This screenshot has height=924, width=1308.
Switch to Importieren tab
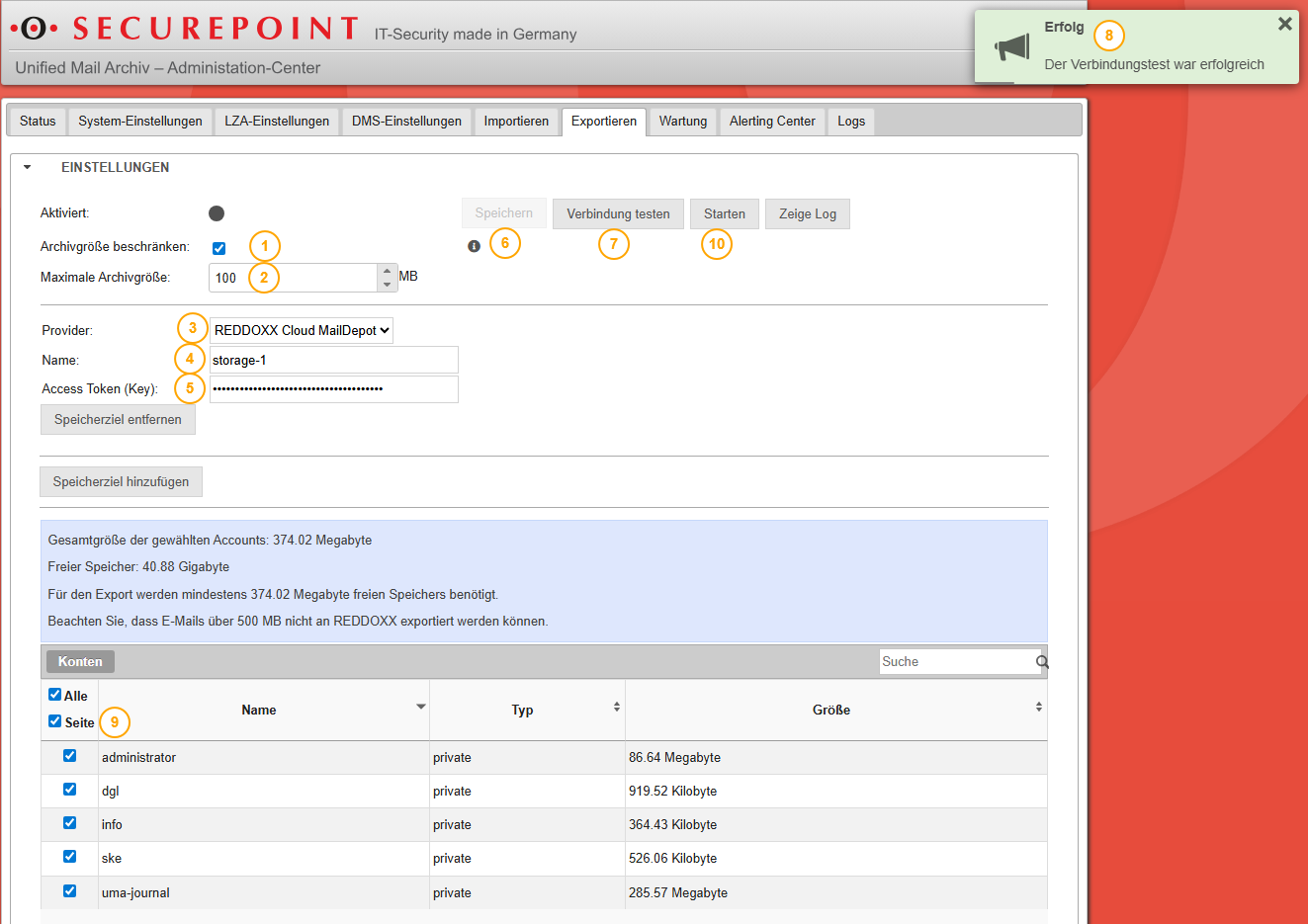point(516,122)
